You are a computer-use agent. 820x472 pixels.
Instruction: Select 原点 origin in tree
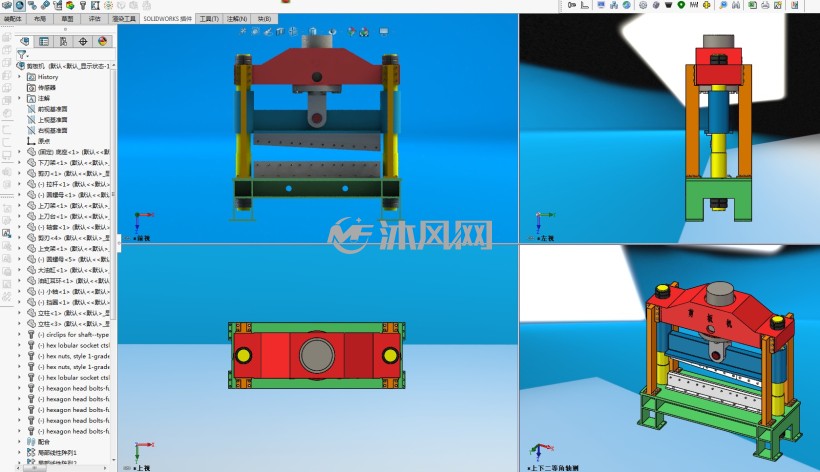44,141
